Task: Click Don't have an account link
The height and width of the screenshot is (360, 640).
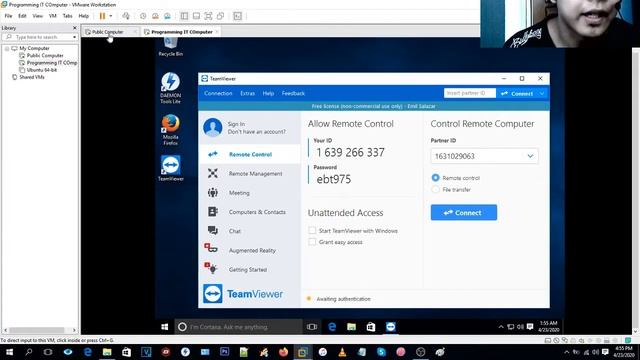Action: pyautogui.click(x=257, y=132)
